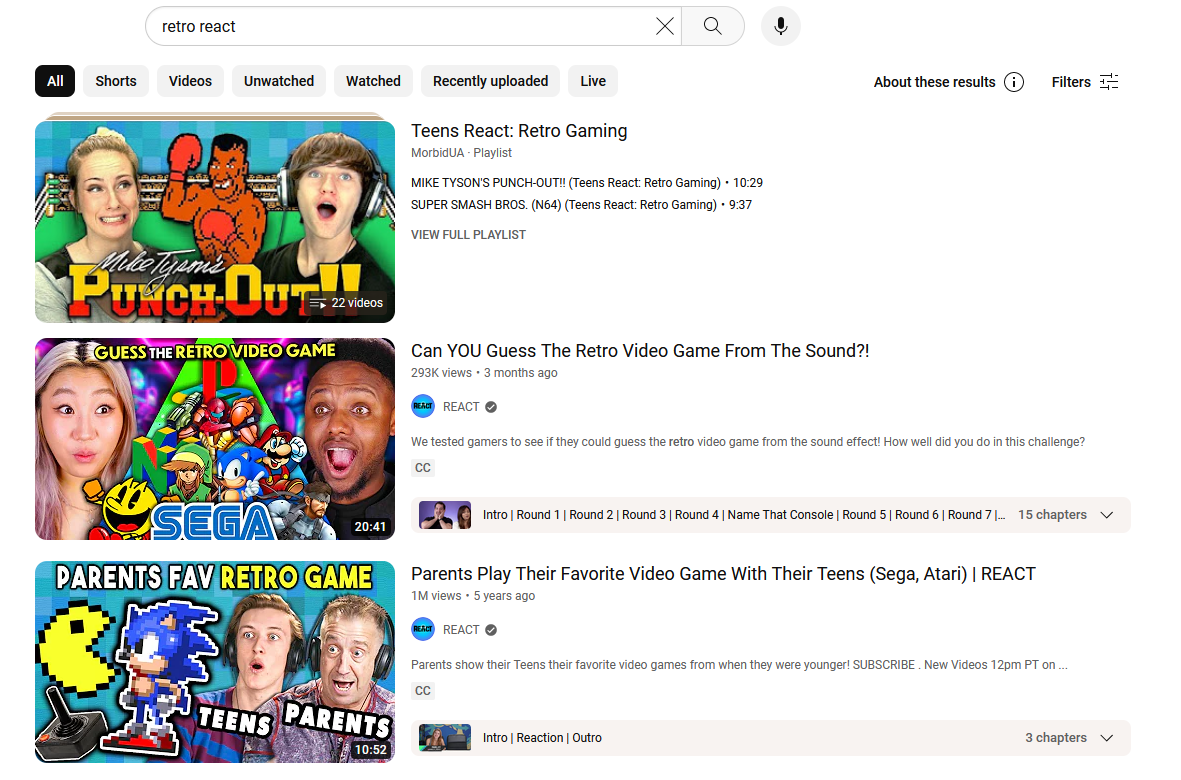Open the Guess The Retro Video Game thumbnail
Screen dimensions: 1181x780
click(215, 439)
